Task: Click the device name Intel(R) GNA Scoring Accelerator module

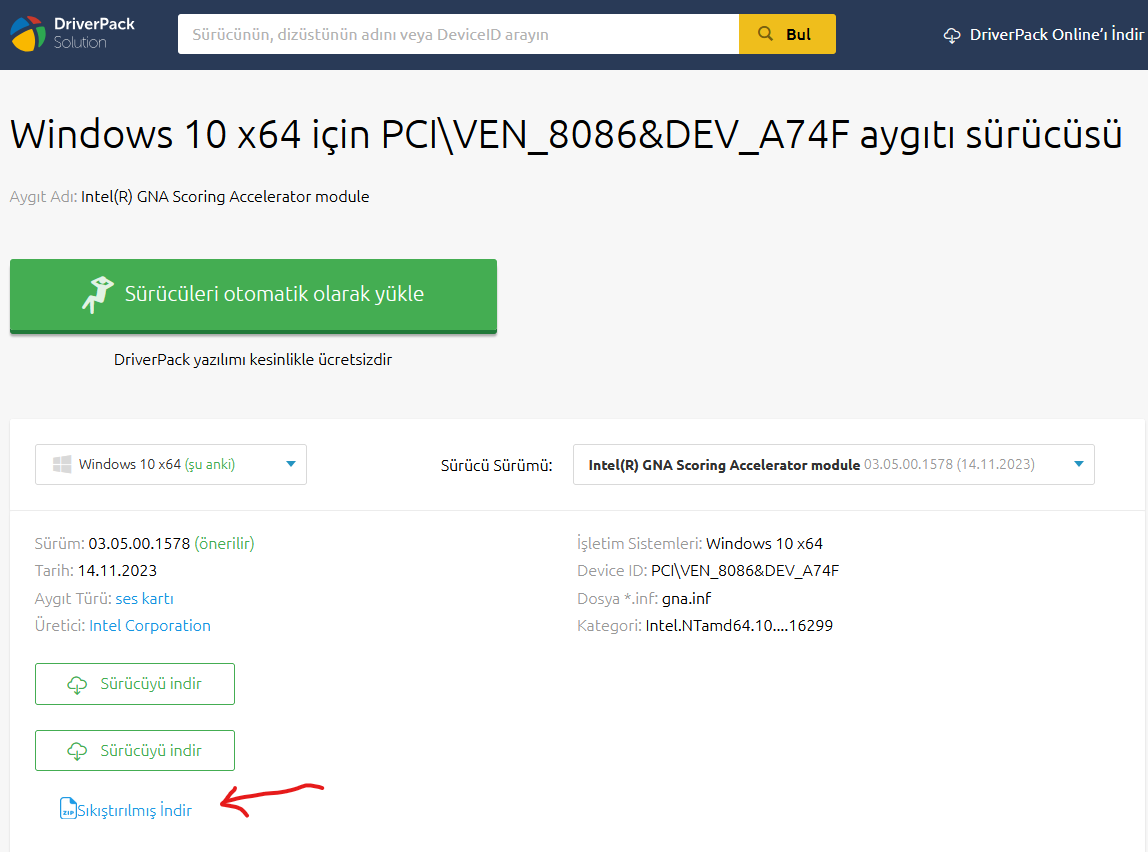Action: pos(225,197)
